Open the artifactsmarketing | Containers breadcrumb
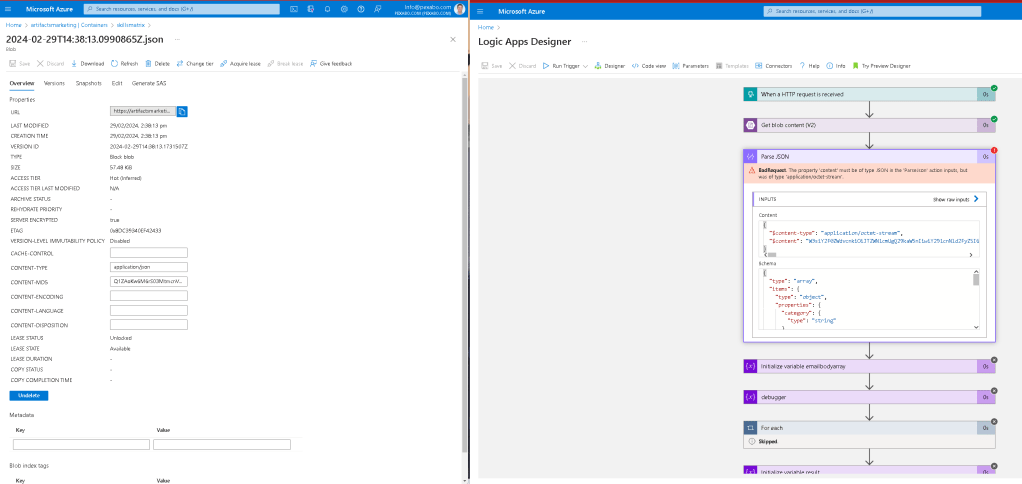1022x484 pixels. pos(68,25)
